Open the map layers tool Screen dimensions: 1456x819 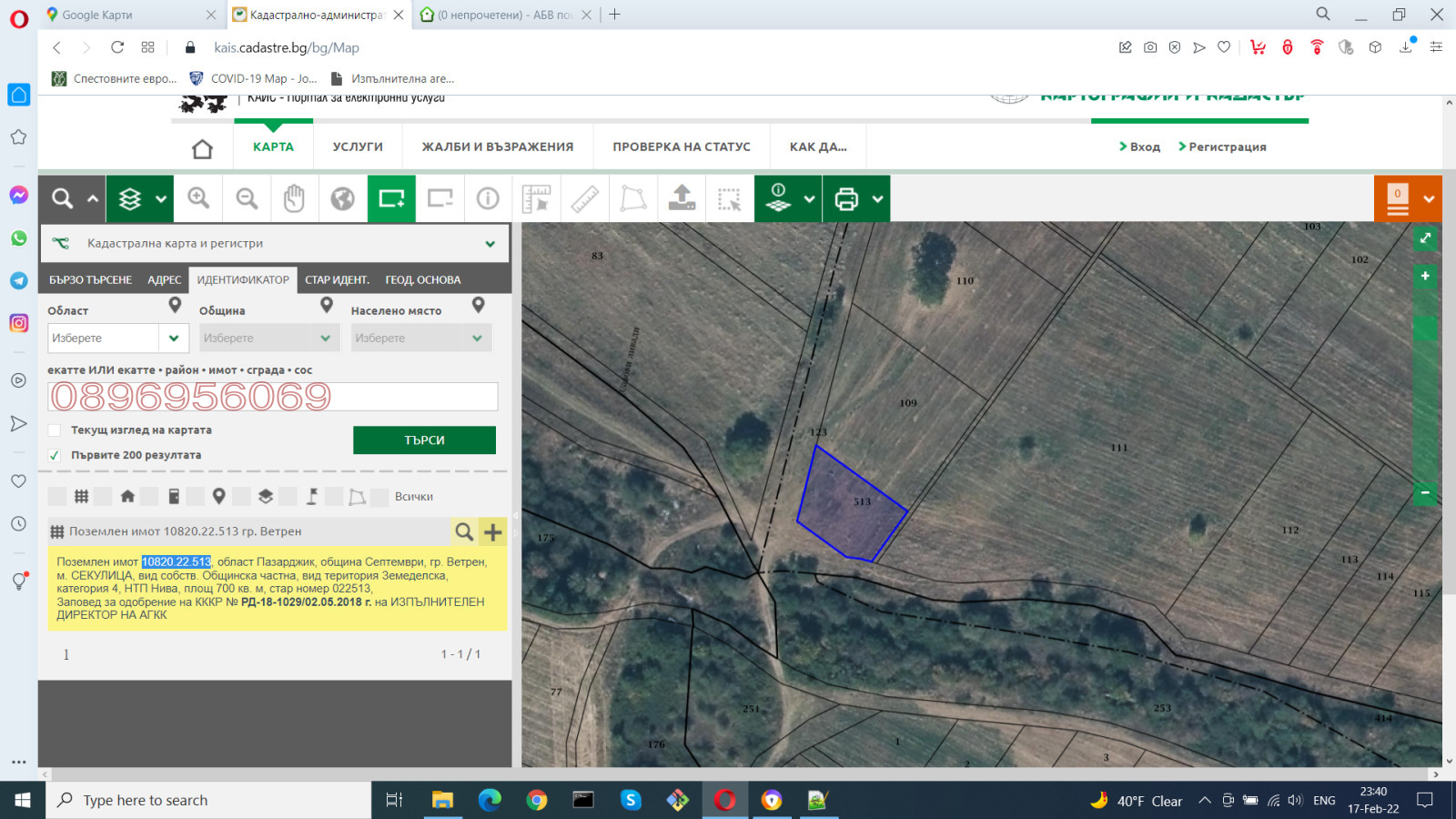pos(130,198)
